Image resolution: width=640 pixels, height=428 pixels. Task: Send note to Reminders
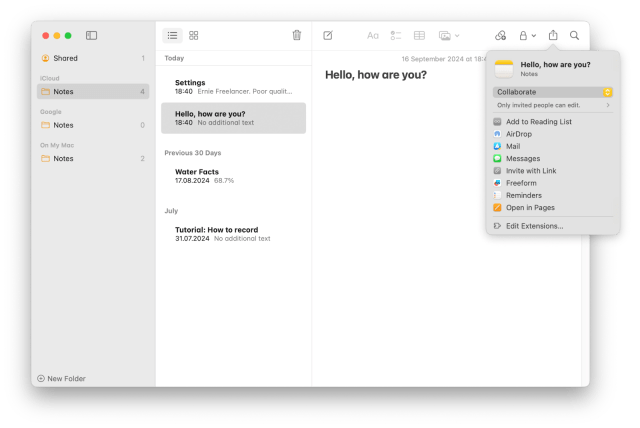pos(553,195)
